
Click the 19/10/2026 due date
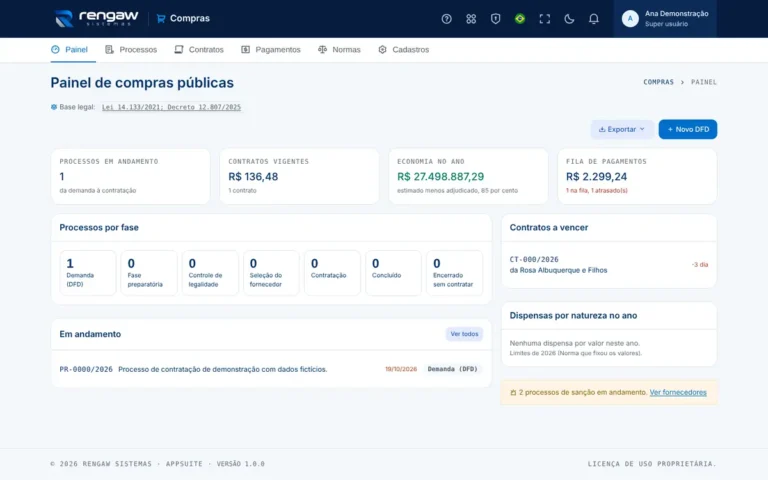[401, 369]
